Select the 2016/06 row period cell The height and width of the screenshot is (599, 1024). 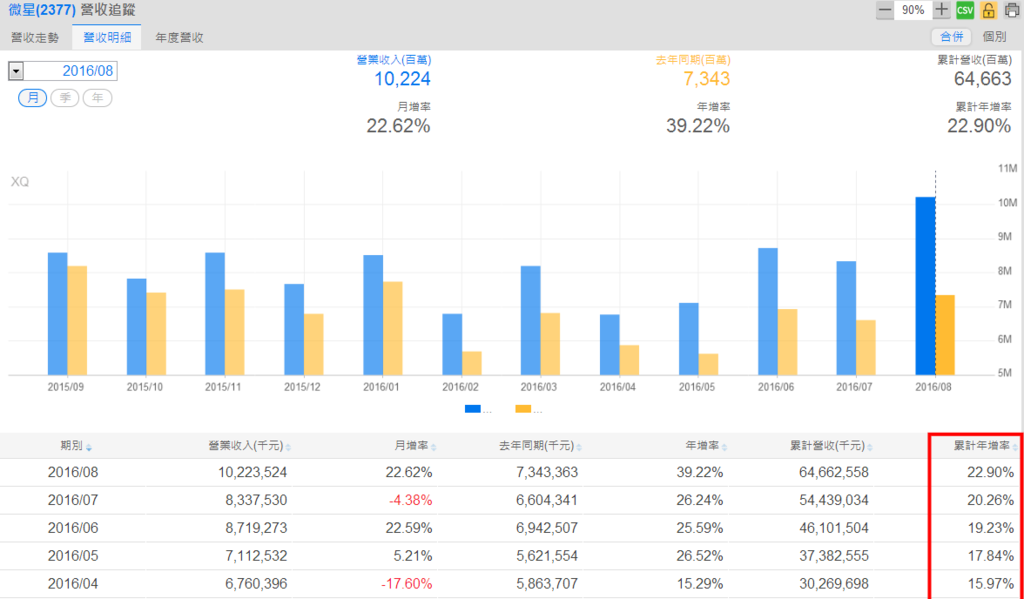[73, 528]
